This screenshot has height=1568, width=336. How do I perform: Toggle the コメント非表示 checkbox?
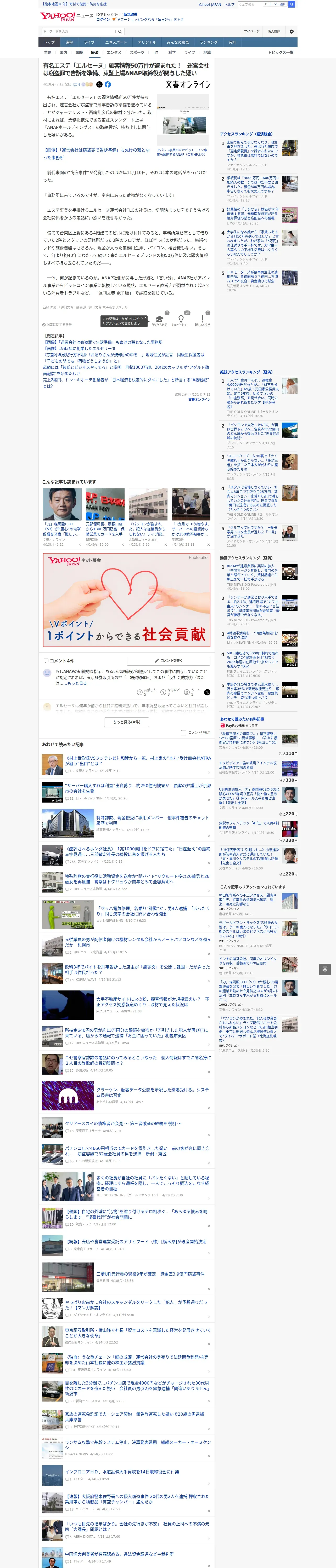[183, 733]
